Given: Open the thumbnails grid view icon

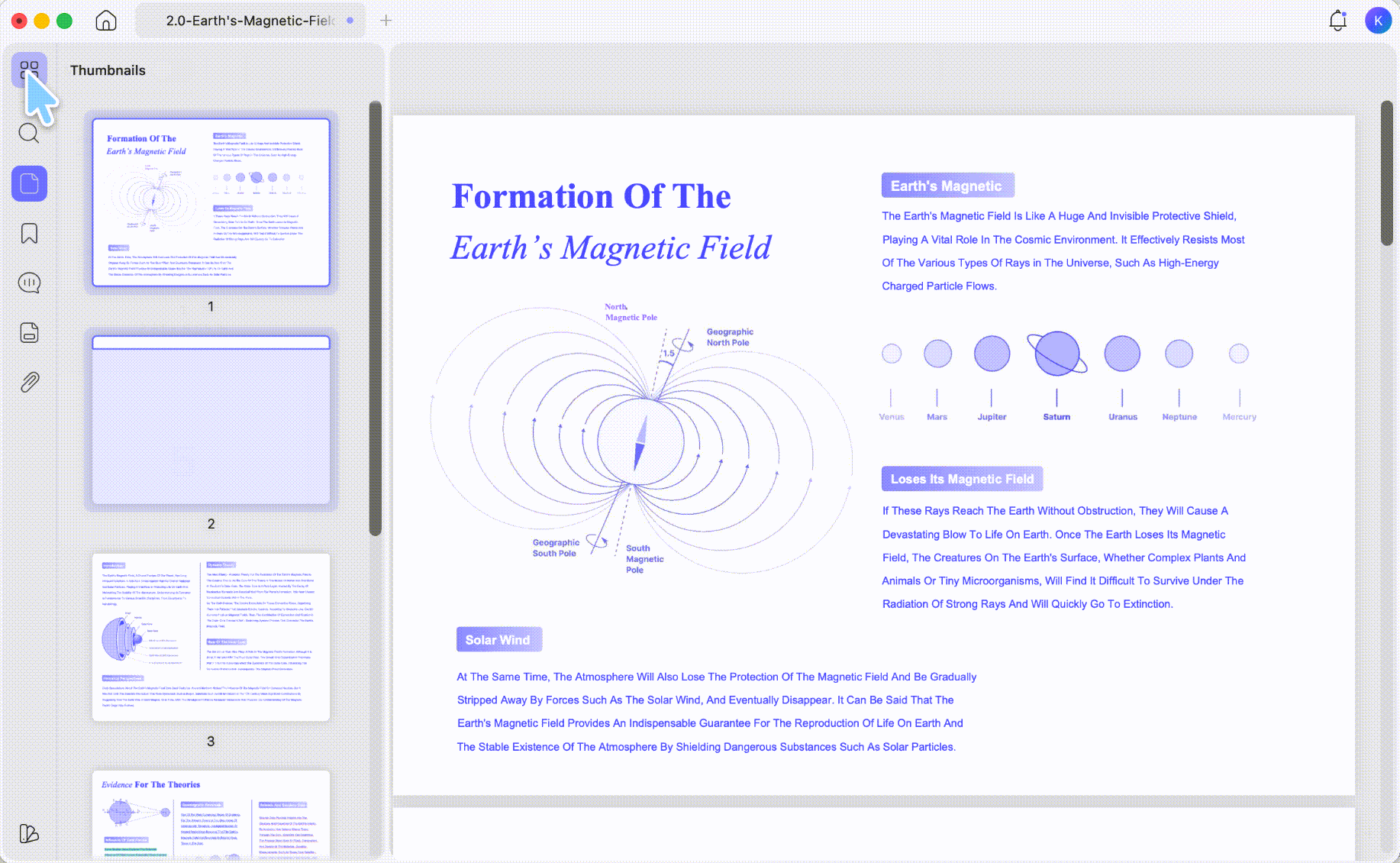Looking at the screenshot, I should coord(29,70).
